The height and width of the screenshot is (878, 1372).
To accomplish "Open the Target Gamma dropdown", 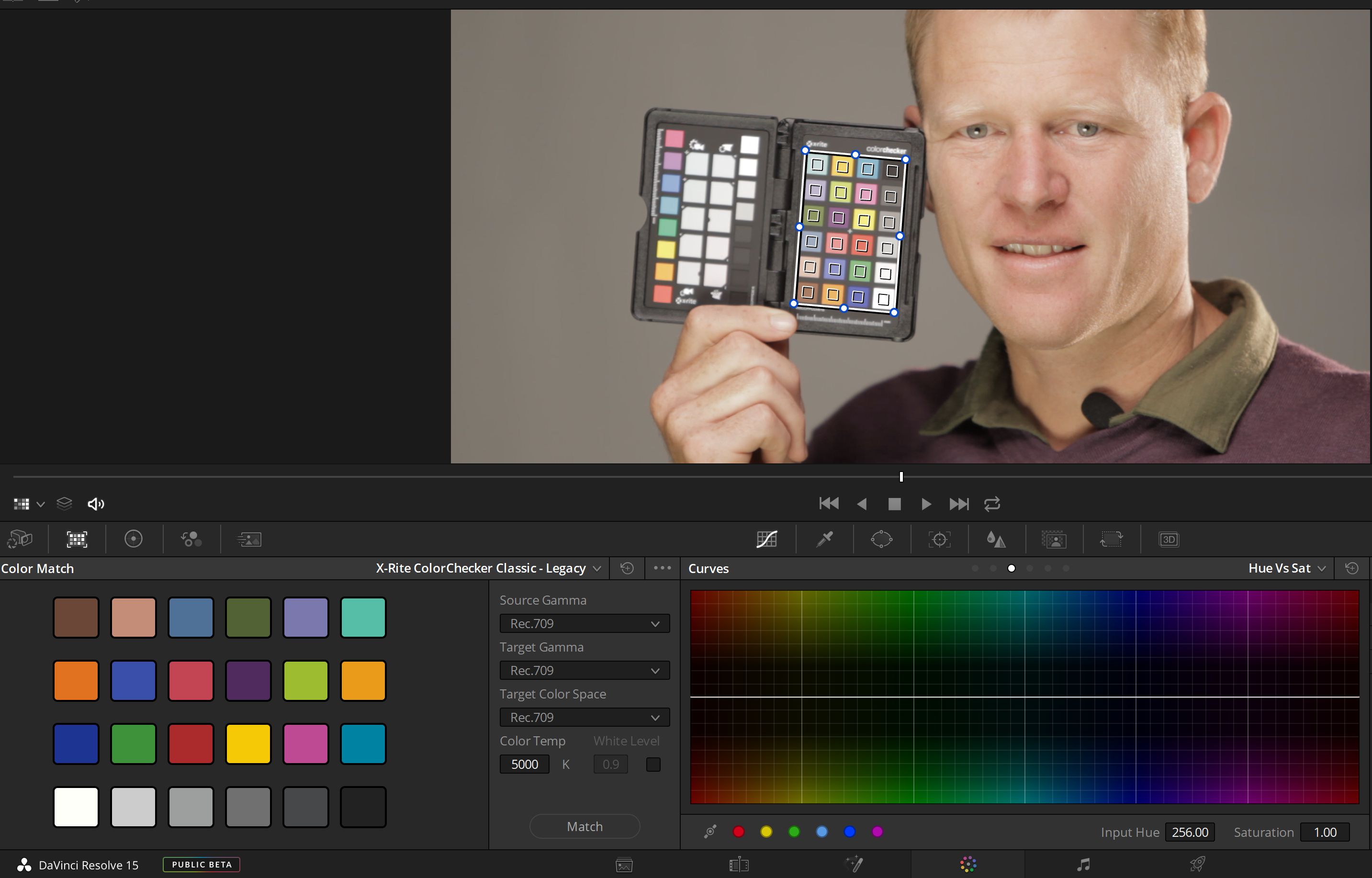I will (x=583, y=670).
